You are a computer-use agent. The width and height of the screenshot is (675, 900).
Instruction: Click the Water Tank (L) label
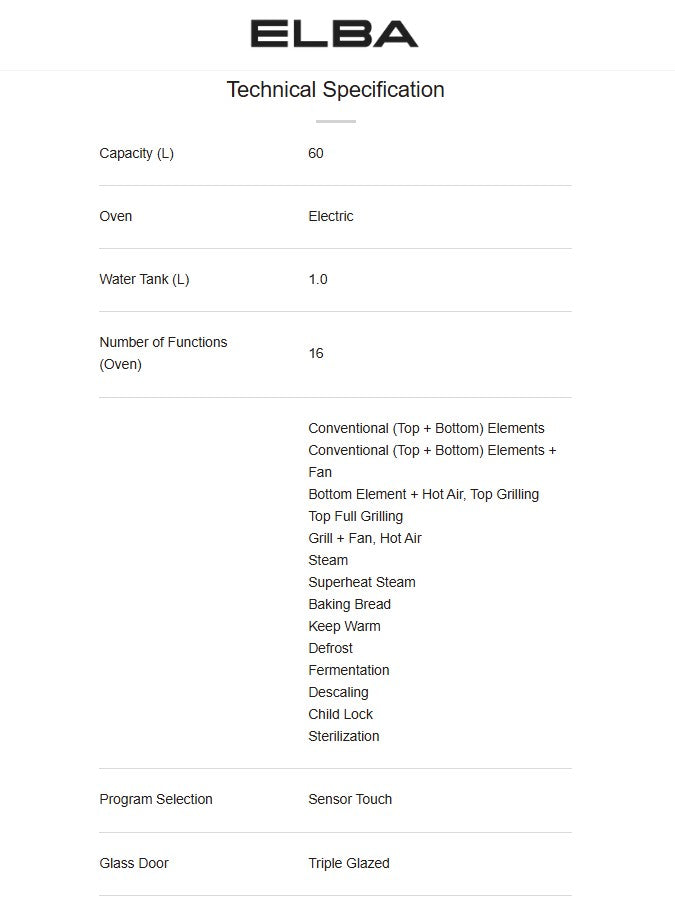pyautogui.click(x=144, y=279)
